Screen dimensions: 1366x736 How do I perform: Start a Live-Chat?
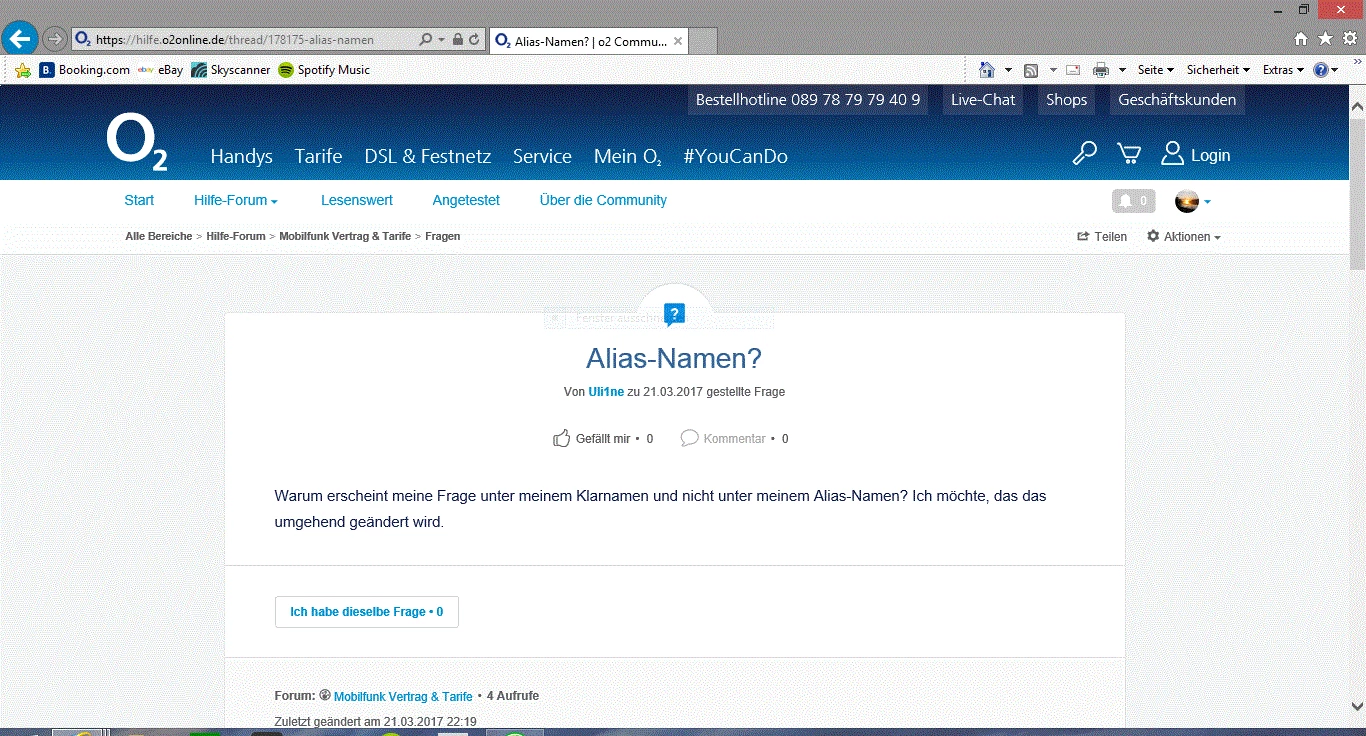click(x=983, y=100)
